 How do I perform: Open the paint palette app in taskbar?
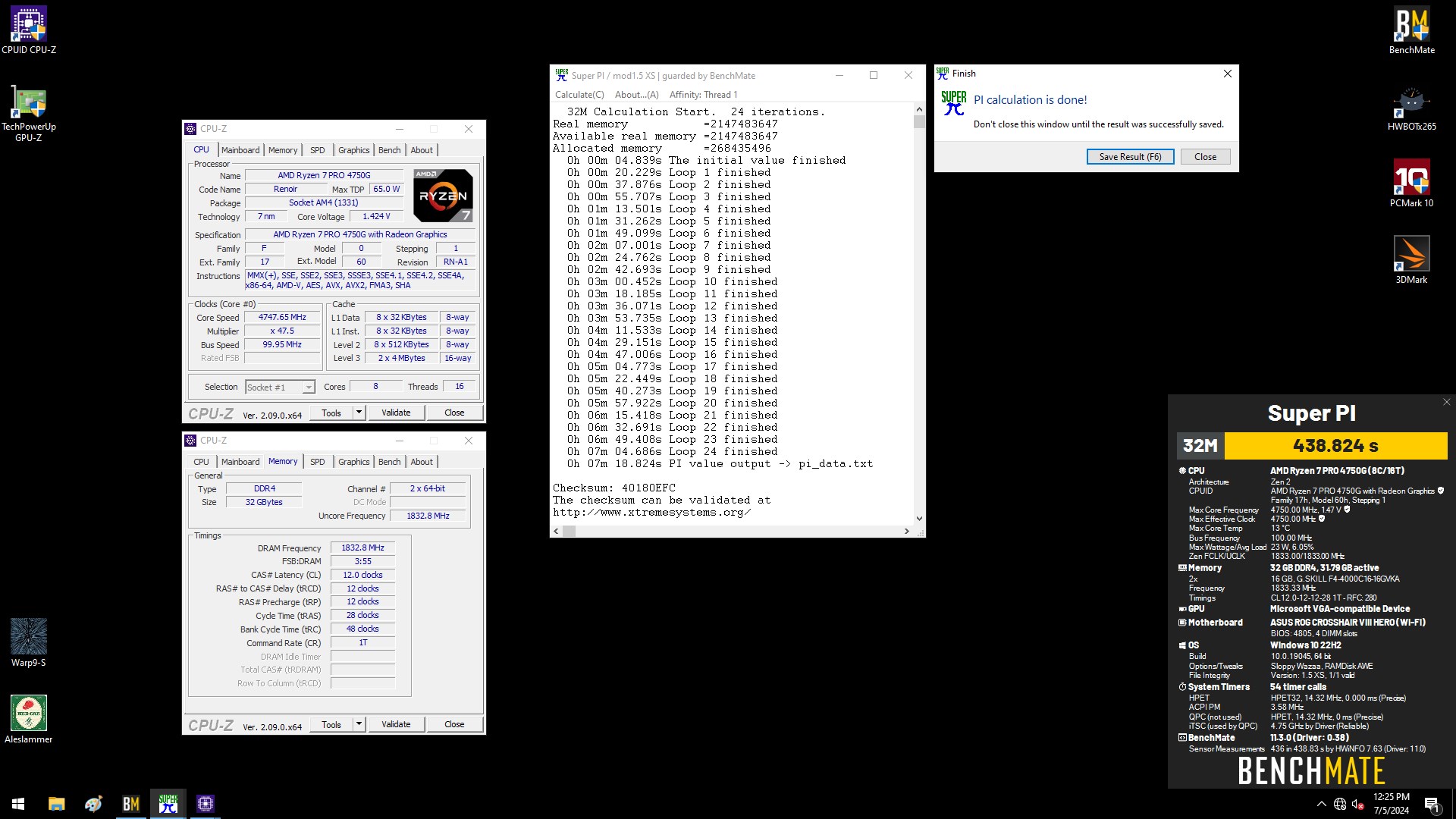coord(93,803)
